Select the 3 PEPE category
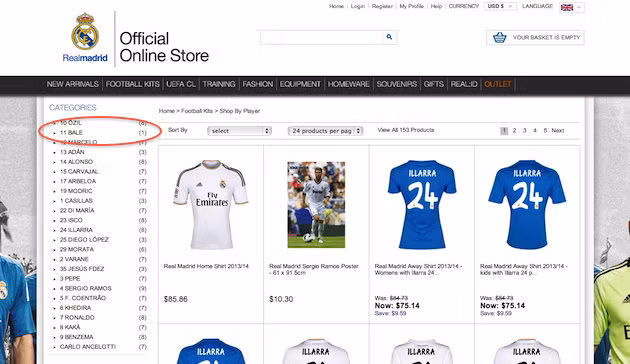Viewport: 630px width, 364px height. coord(70,279)
